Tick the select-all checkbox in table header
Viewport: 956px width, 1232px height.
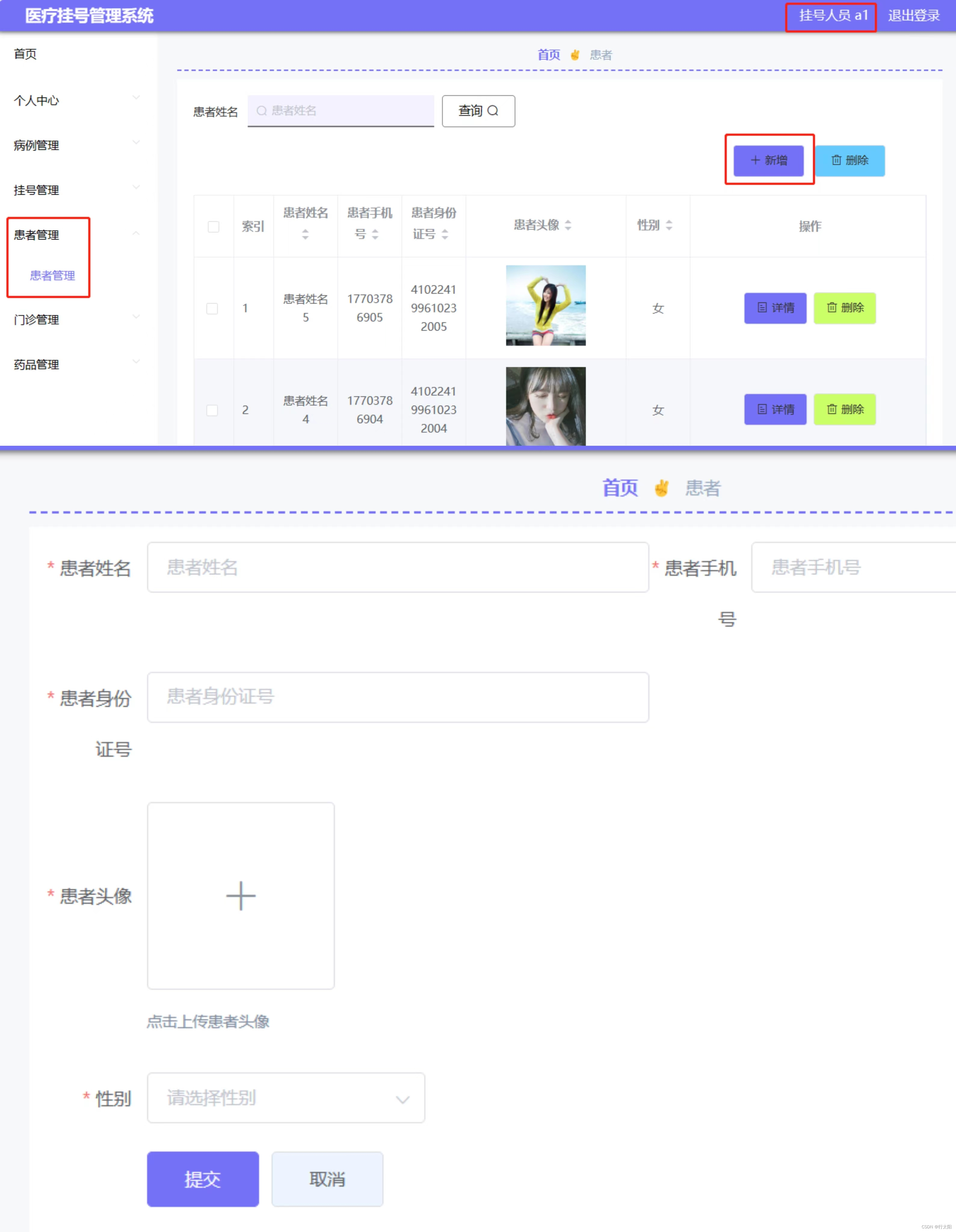point(213,227)
